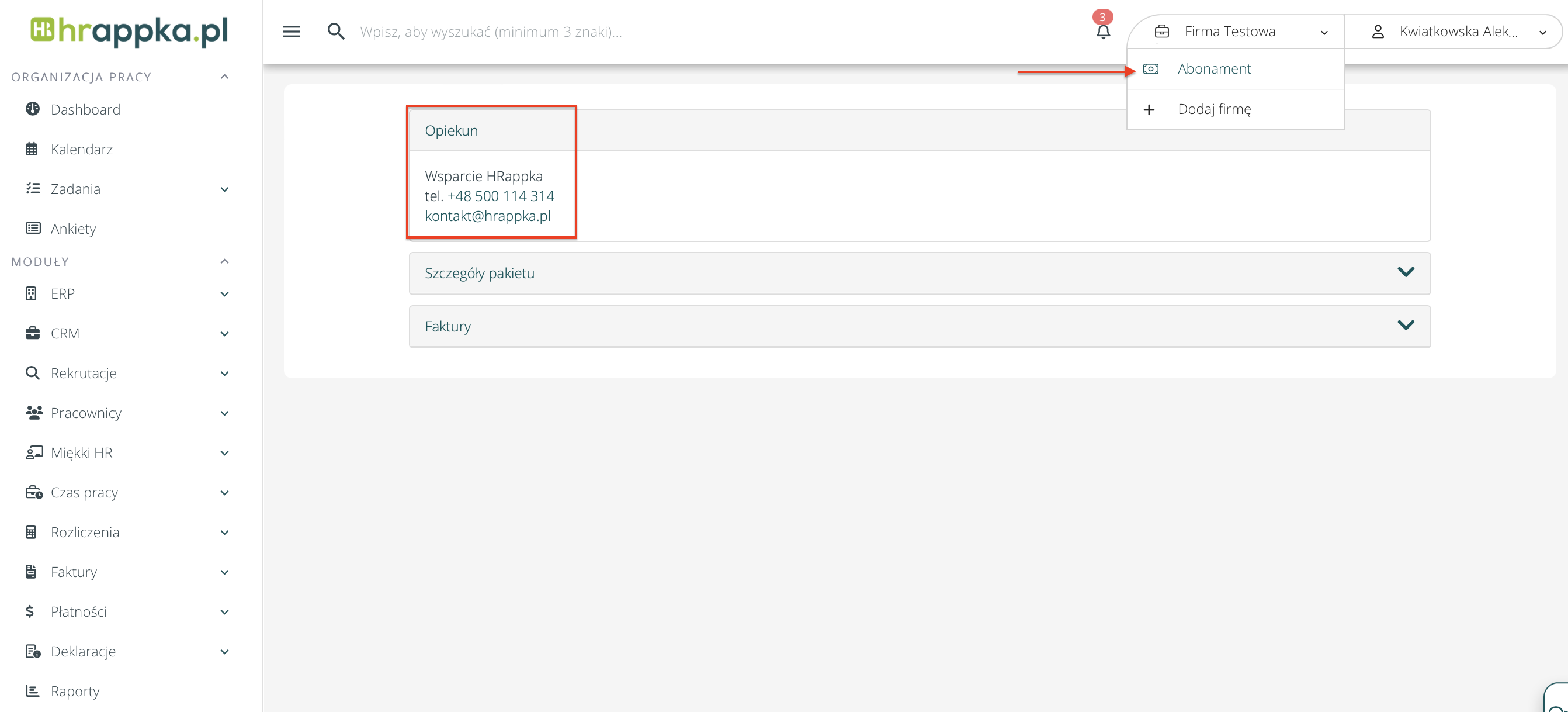1568x712 pixels.
Task: Choose Dodaj firmę menu entry
Action: pos(1214,109)
